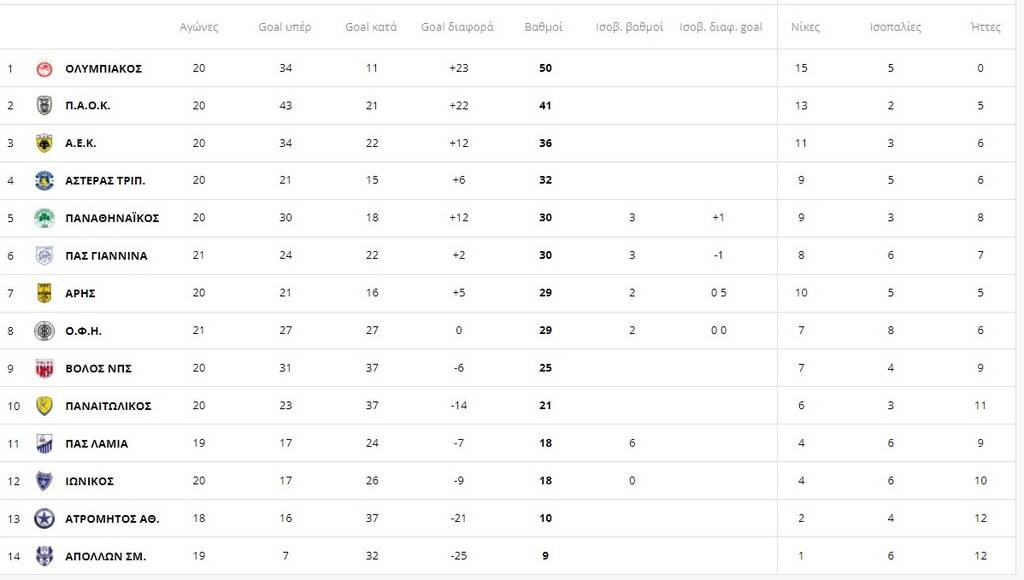Viewport: 1024px width, 580px height.
Task: Sort table by Βαθμοί column header
Action: tap(543, 27)
